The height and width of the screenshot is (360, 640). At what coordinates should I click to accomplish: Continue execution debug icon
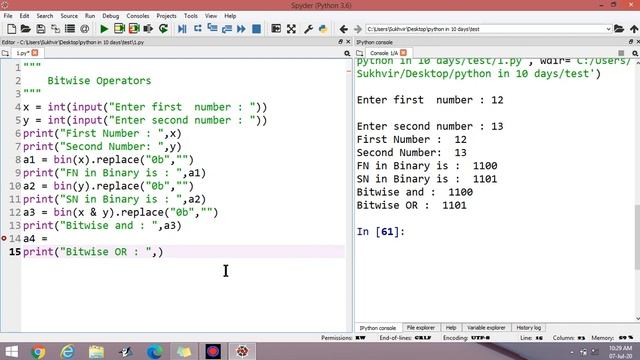point(241,29)
